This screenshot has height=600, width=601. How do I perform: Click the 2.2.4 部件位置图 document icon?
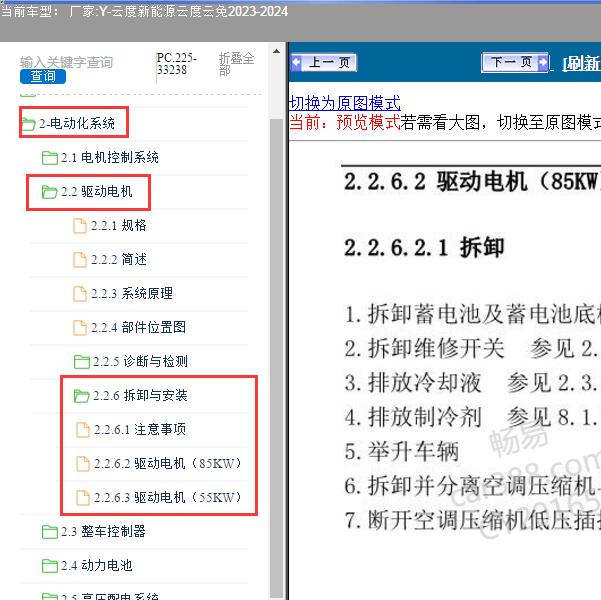point(80,328)
